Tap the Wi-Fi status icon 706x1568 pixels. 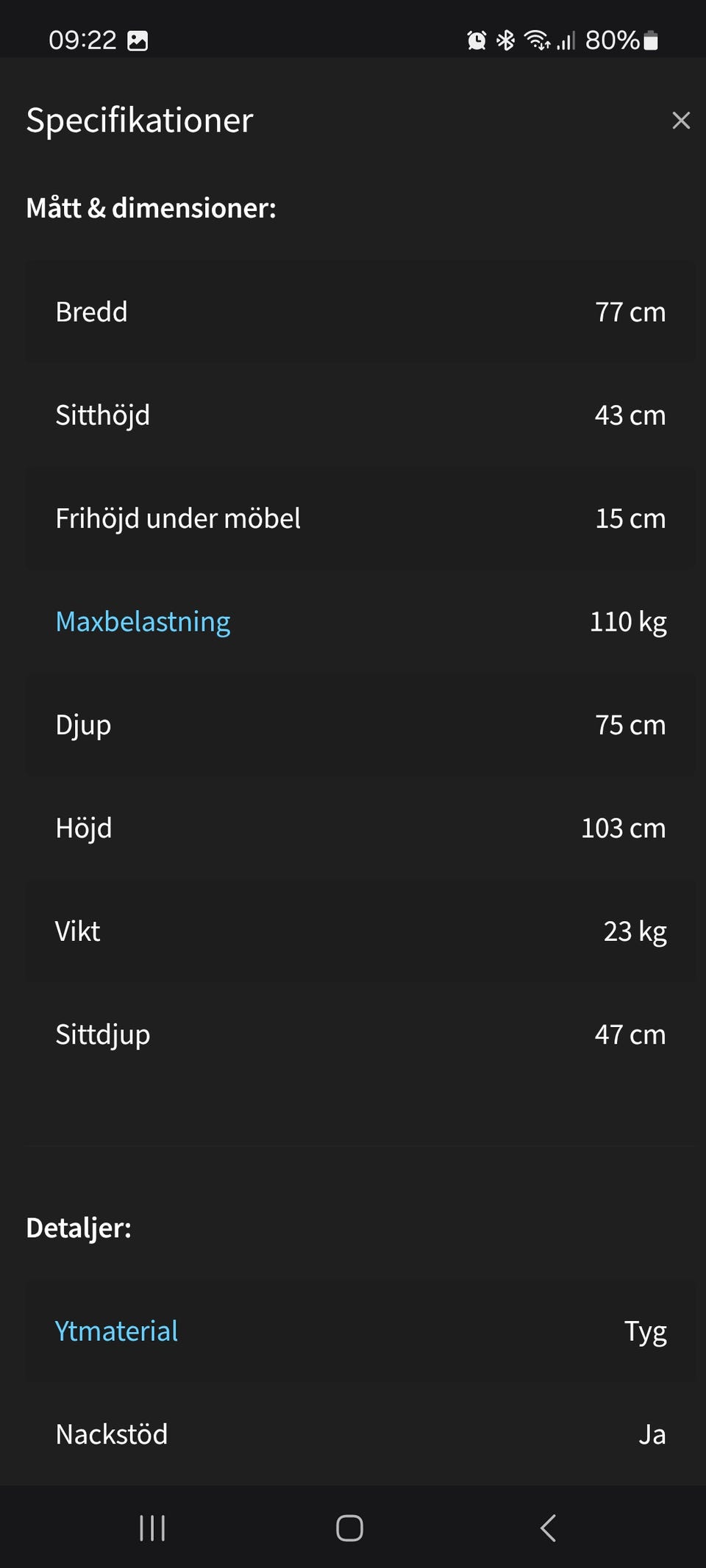(536, 40)
